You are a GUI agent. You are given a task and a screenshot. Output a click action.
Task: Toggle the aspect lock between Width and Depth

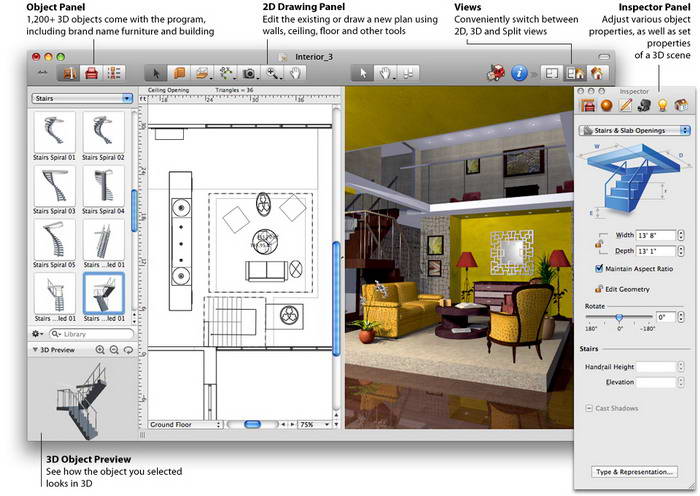[x=599, y=243]
